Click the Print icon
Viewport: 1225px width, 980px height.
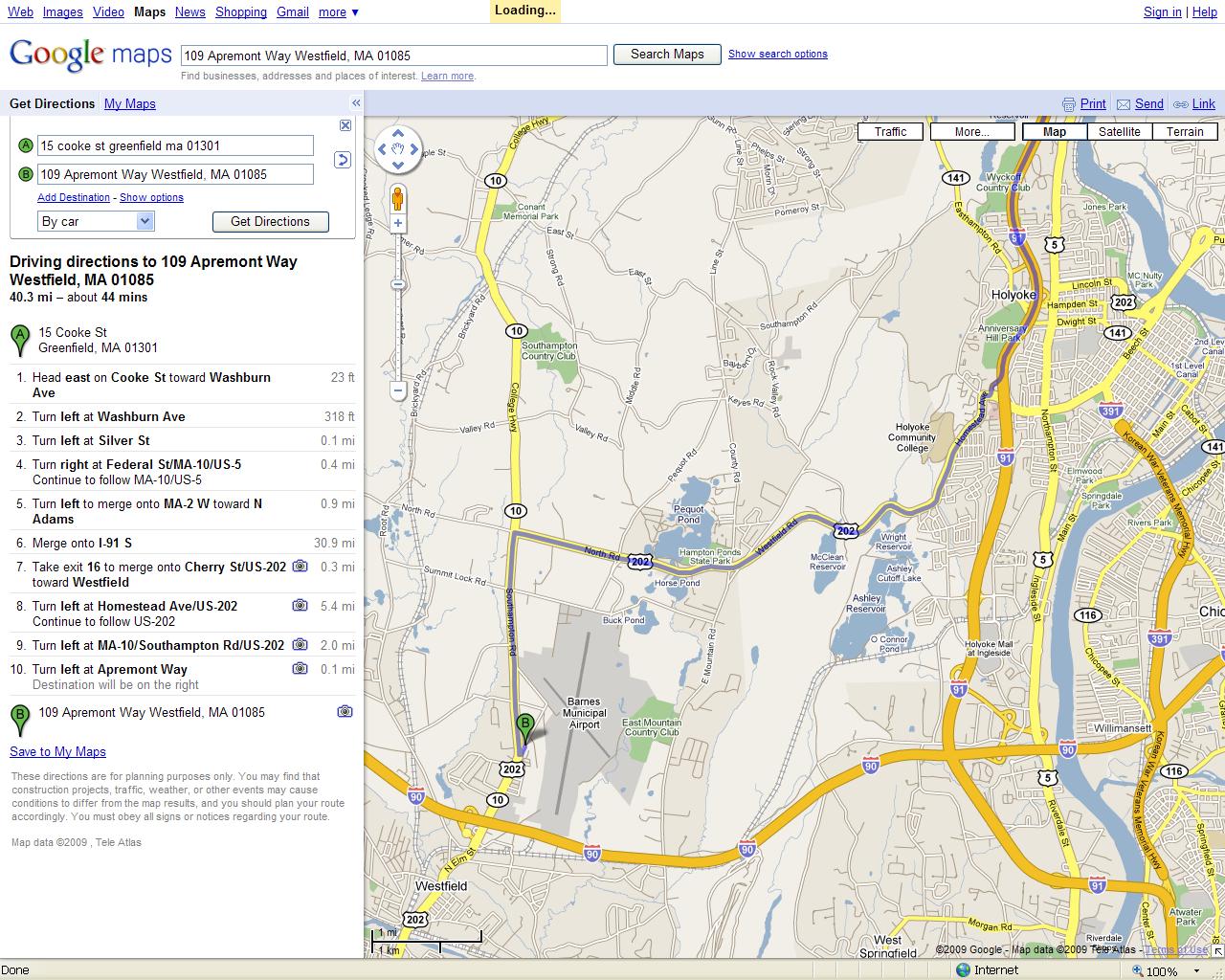[1069, 104]
